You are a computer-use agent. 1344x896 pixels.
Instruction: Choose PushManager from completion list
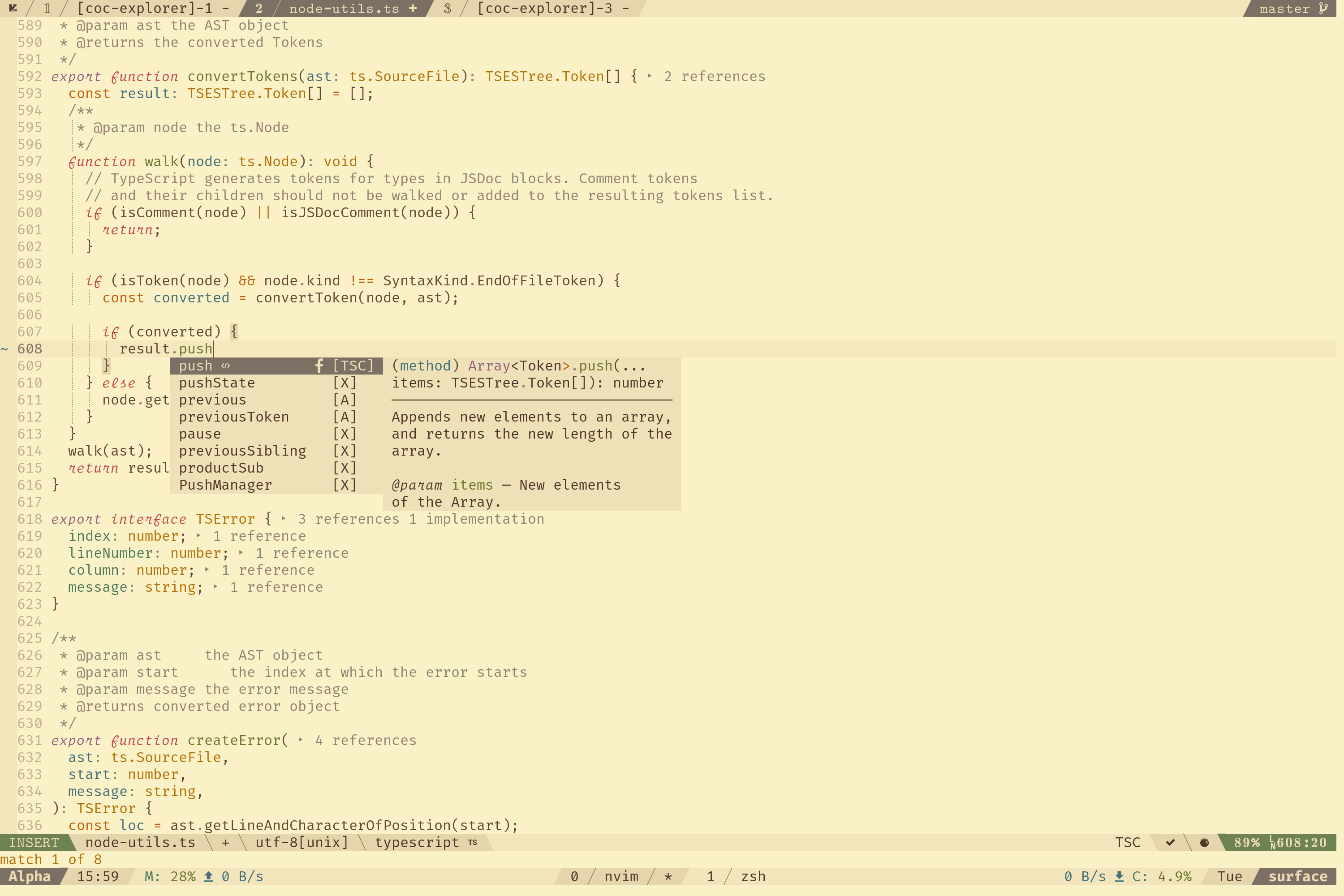click(x=276, y=485)
